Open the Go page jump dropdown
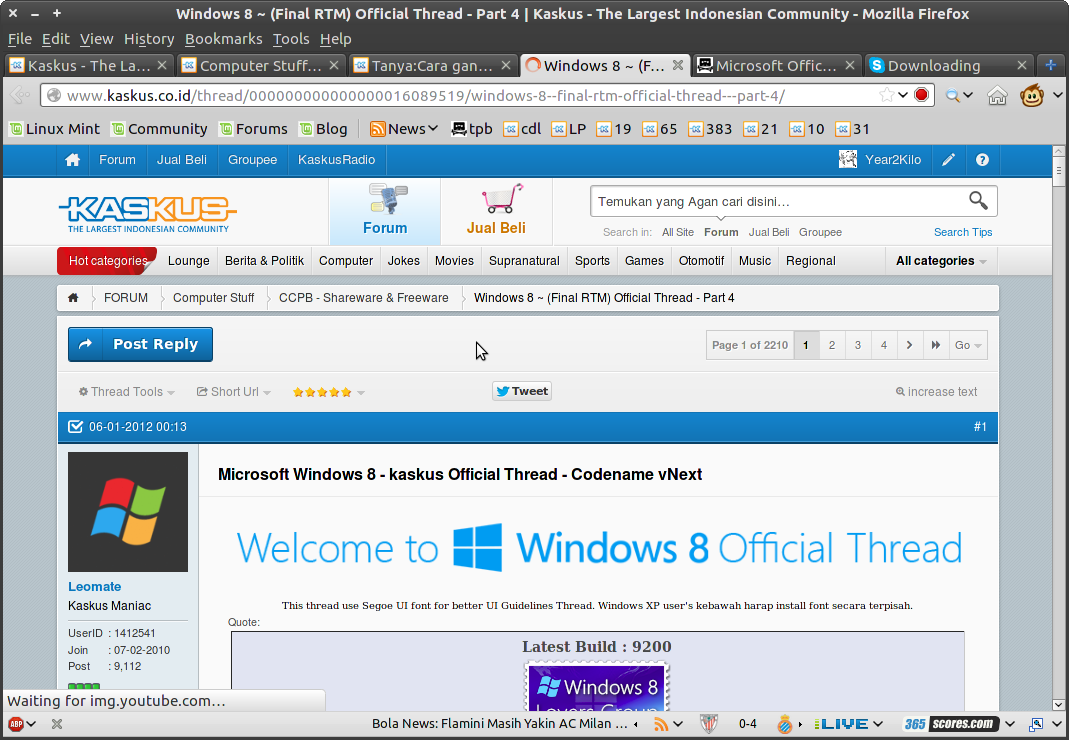Viewport: 1069px width, 740px height. (967, 345)
